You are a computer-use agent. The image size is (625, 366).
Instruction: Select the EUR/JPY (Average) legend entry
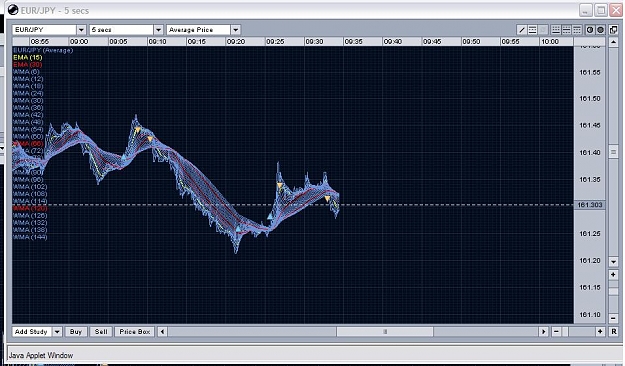coord(43,50)
